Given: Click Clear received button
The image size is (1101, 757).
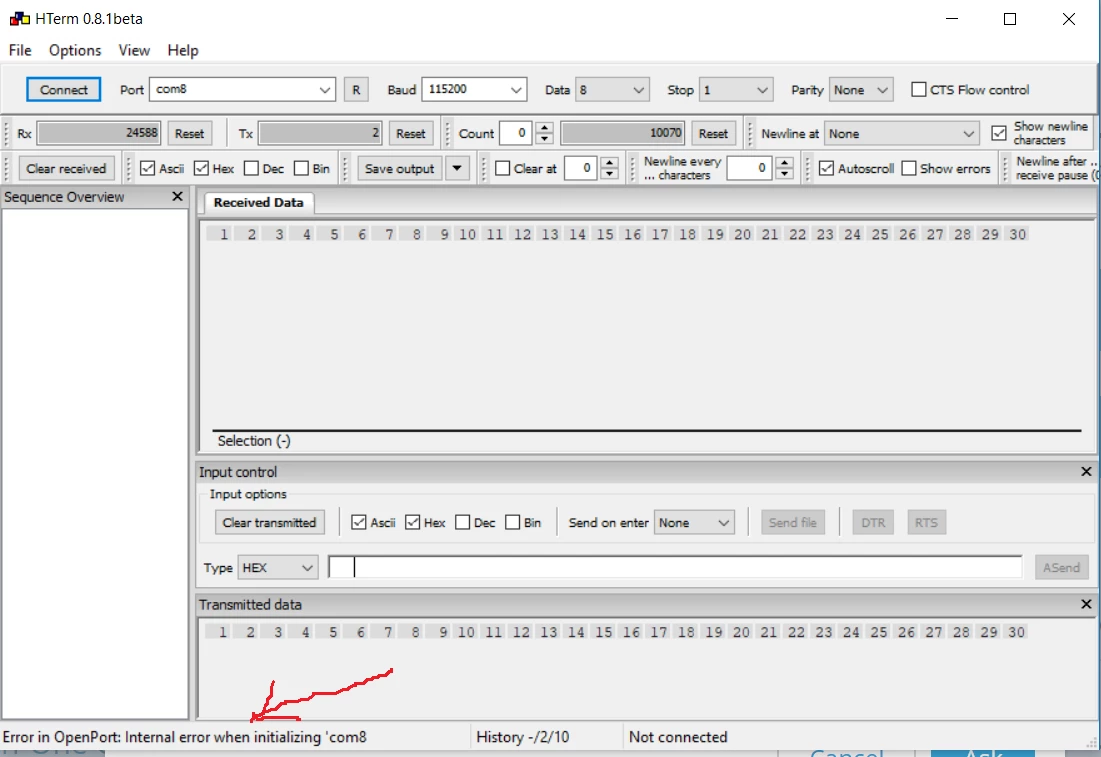Looking at the screenshot, I should tap(66, 169).
